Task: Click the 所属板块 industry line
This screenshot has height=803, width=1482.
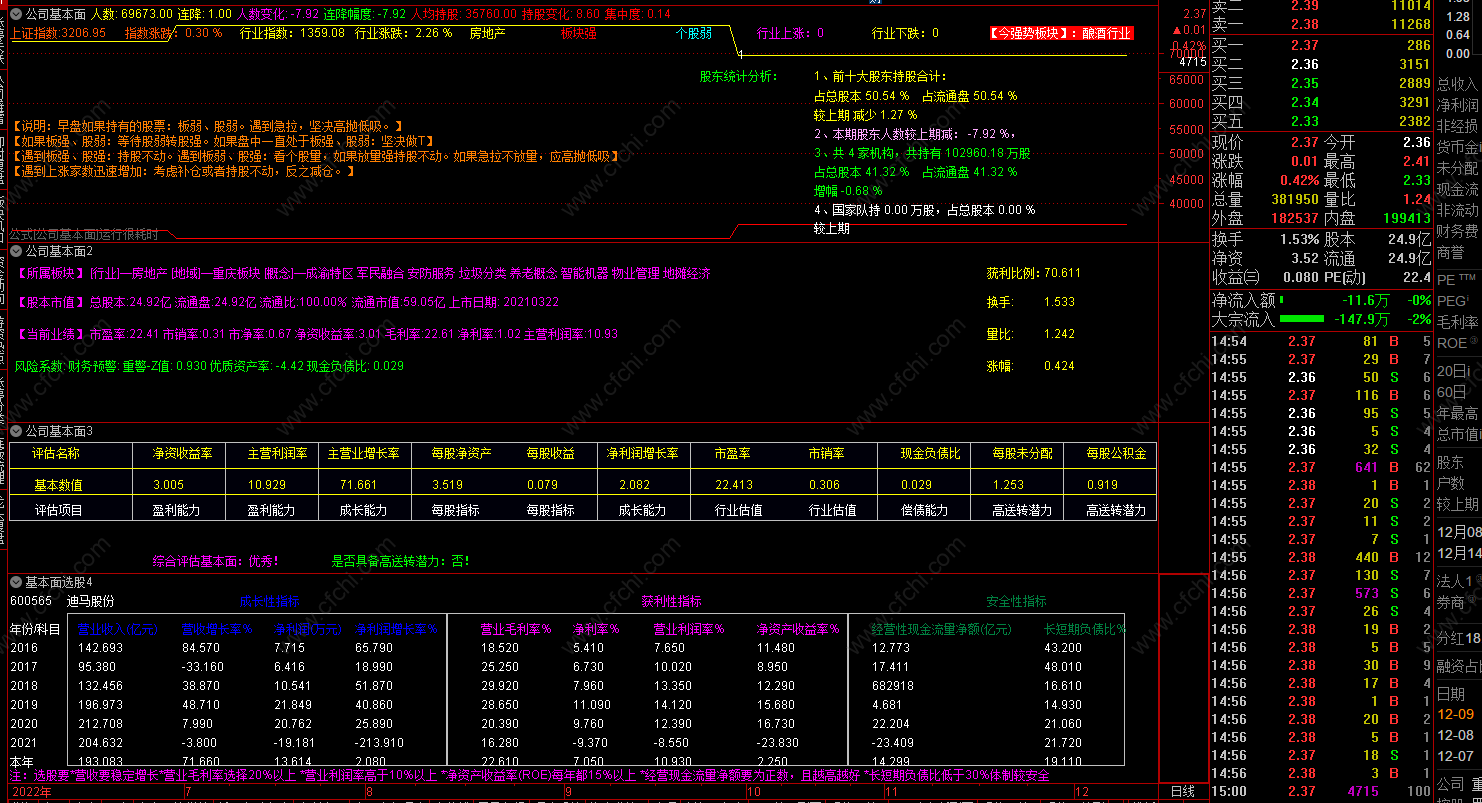Action: point(362,273)
